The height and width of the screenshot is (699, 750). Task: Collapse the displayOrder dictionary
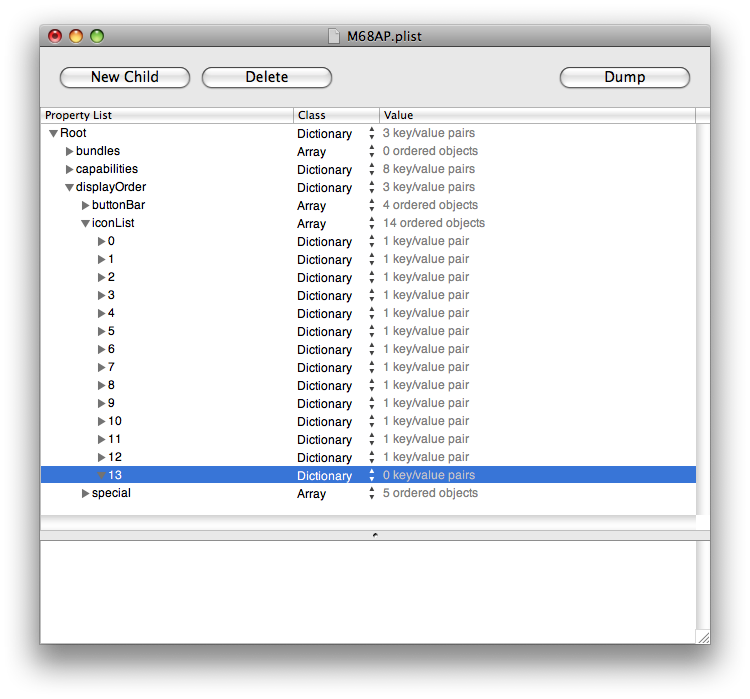[69, 188]
